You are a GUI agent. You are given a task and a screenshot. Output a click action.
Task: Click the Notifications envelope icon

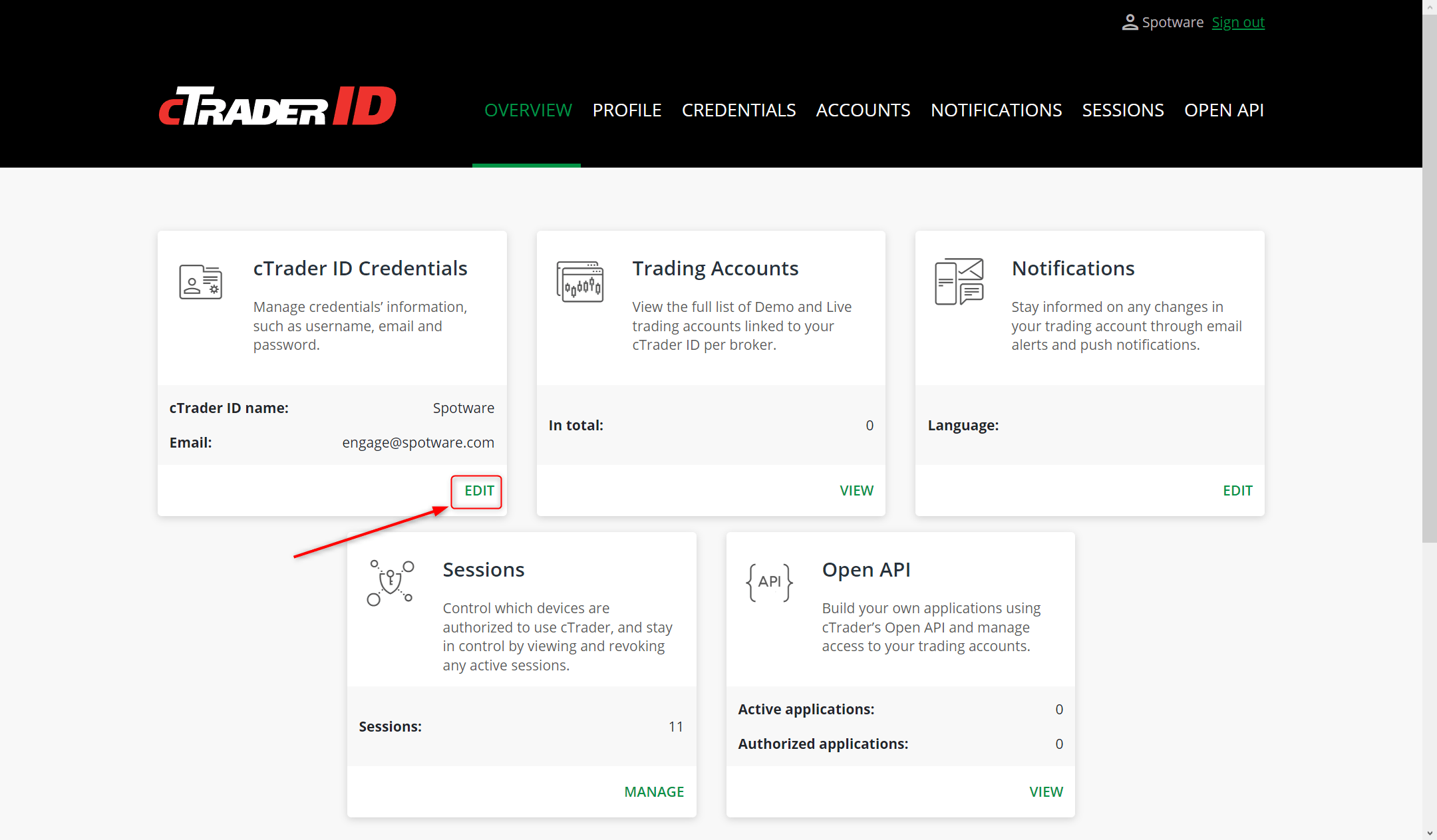pyautogui.click(x=959, y=281)
